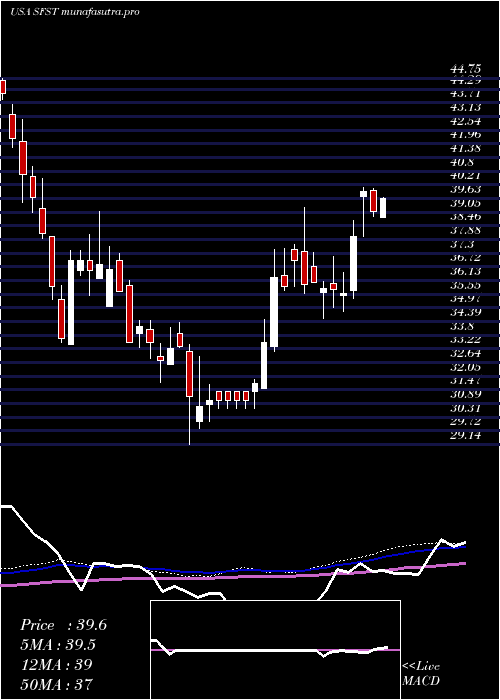Select the 33.22 price axis label
The height and width of the screenshot is (700, 500).
coord(466,340)
